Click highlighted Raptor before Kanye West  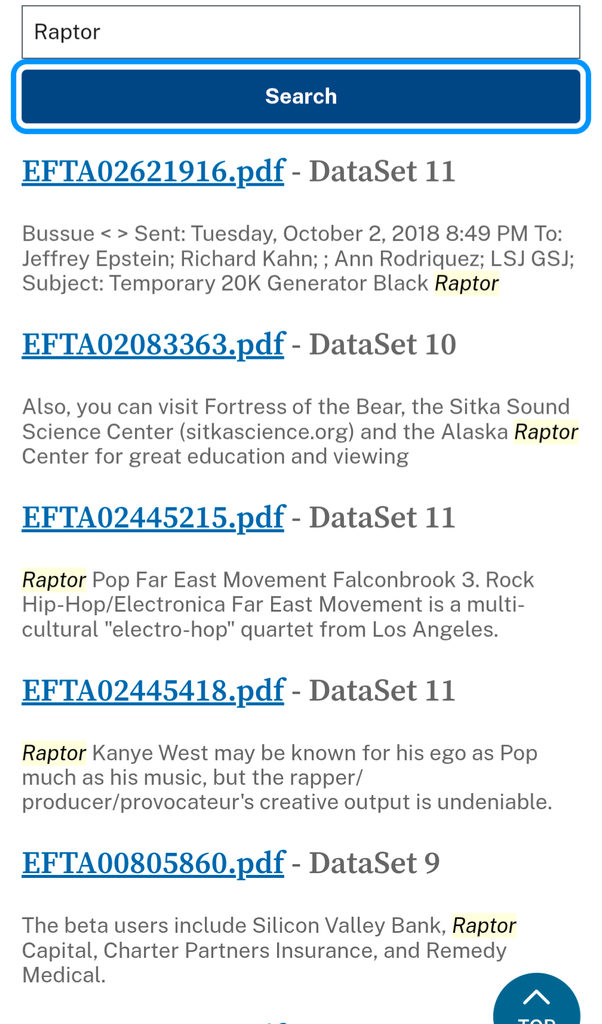pyautogui.click(x=54, y=753)
